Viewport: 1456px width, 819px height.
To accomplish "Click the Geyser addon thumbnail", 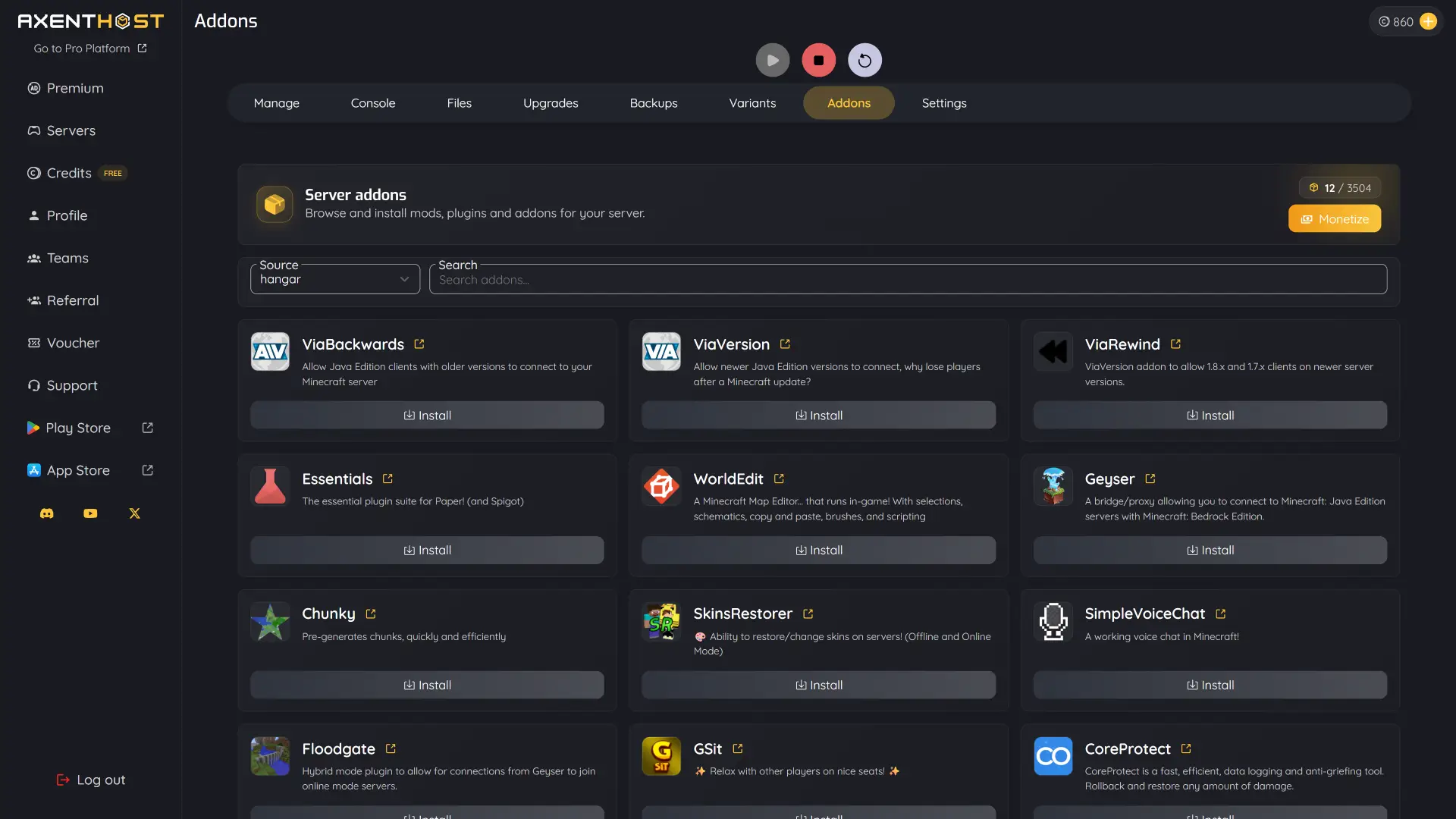I will (1053, 486).
